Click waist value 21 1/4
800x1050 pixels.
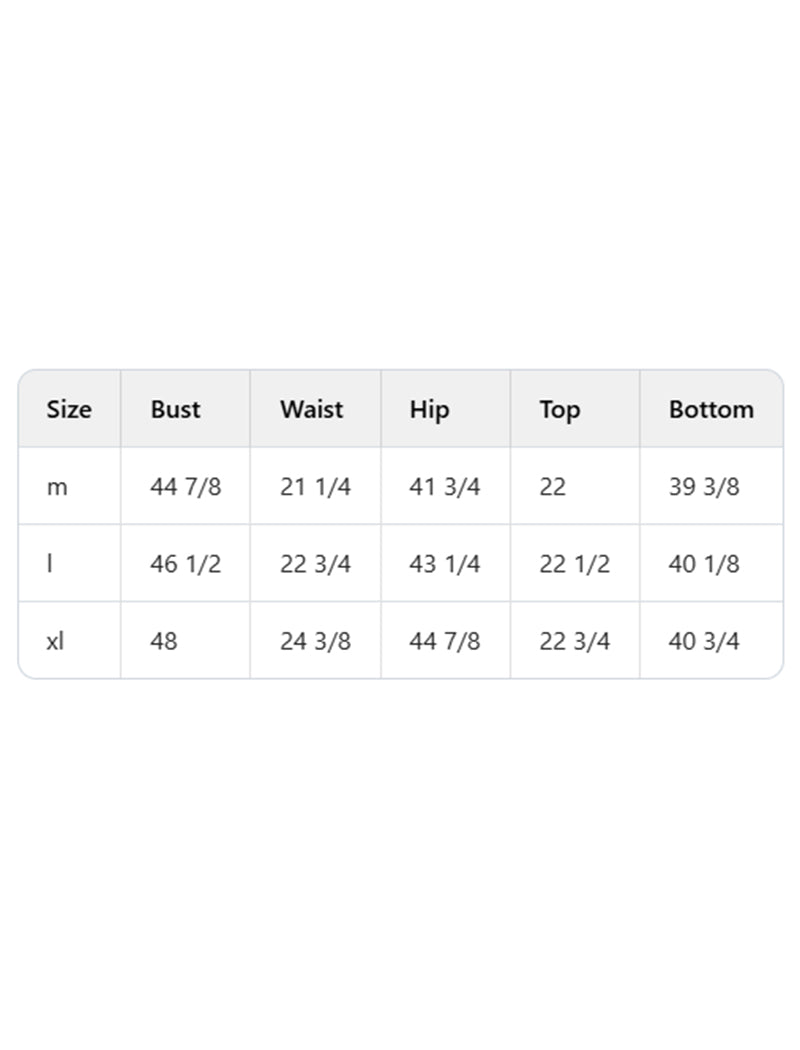315,487
